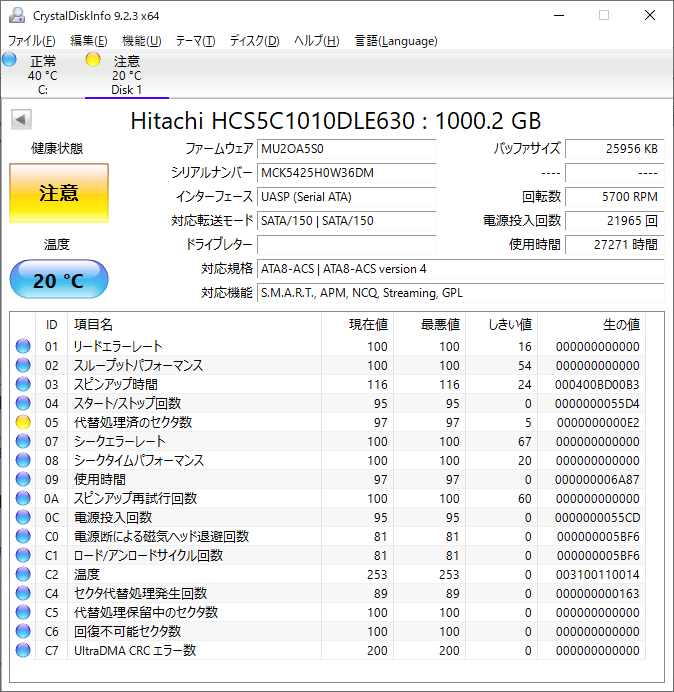Viewport: 674px width, 692px height.
Task: Click raw value 000400BD00B3 in スピンアップ時間 row
Action: (x=597, y=384)
